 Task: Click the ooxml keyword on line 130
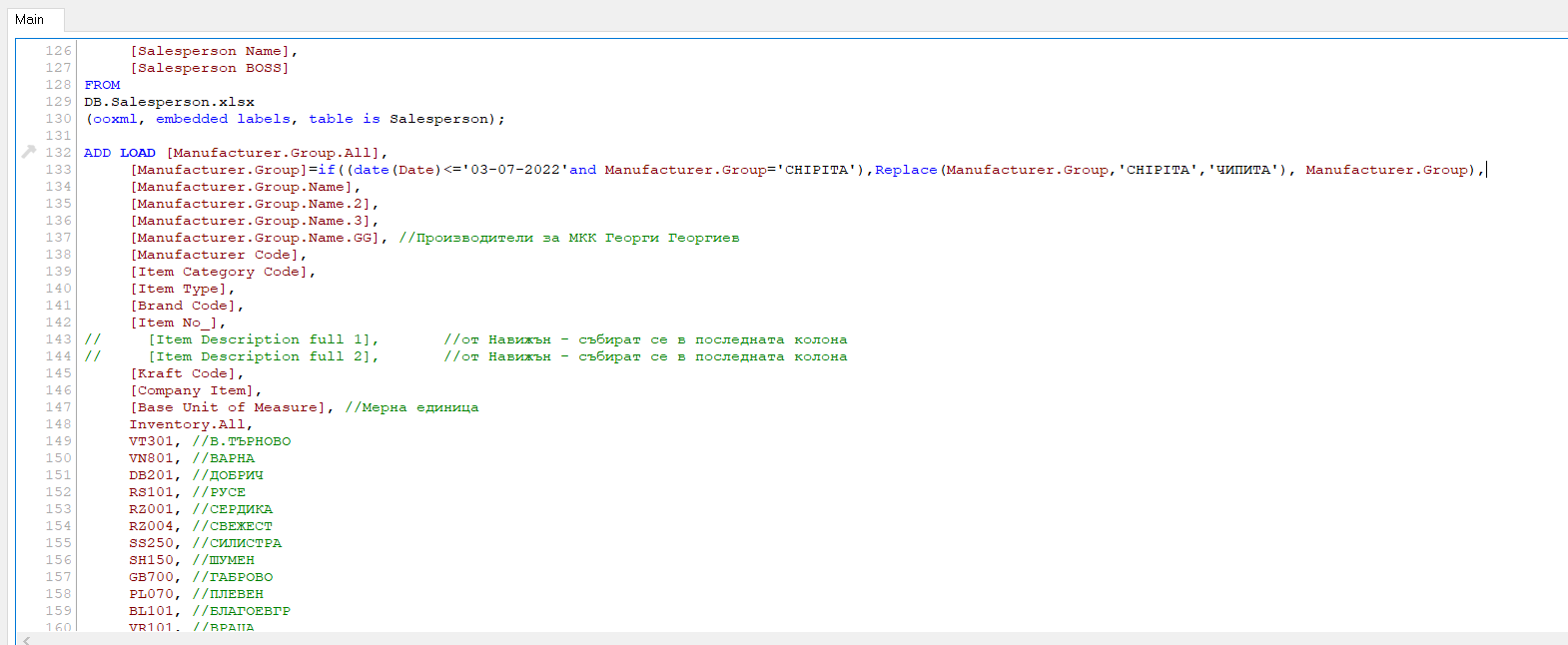click(x=115, y=119)
